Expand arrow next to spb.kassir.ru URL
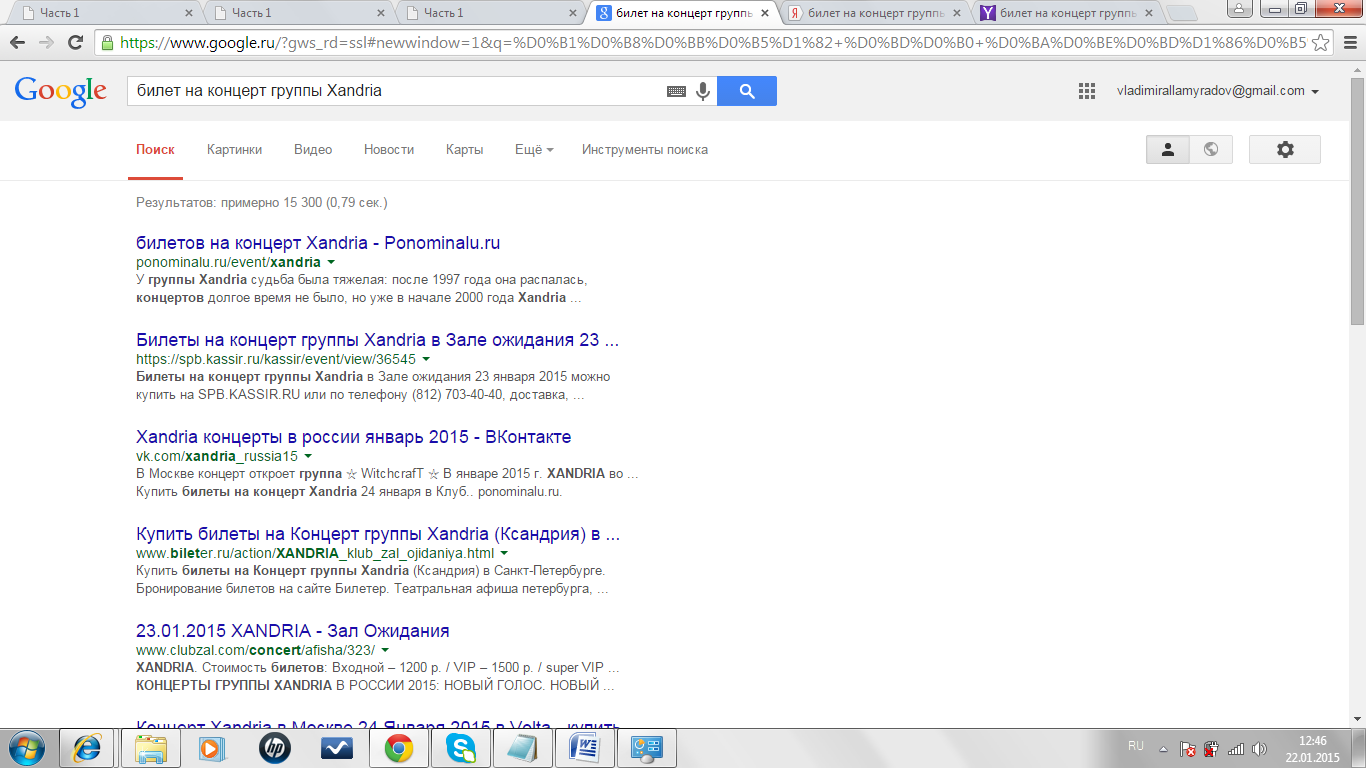 pos(426,359)
